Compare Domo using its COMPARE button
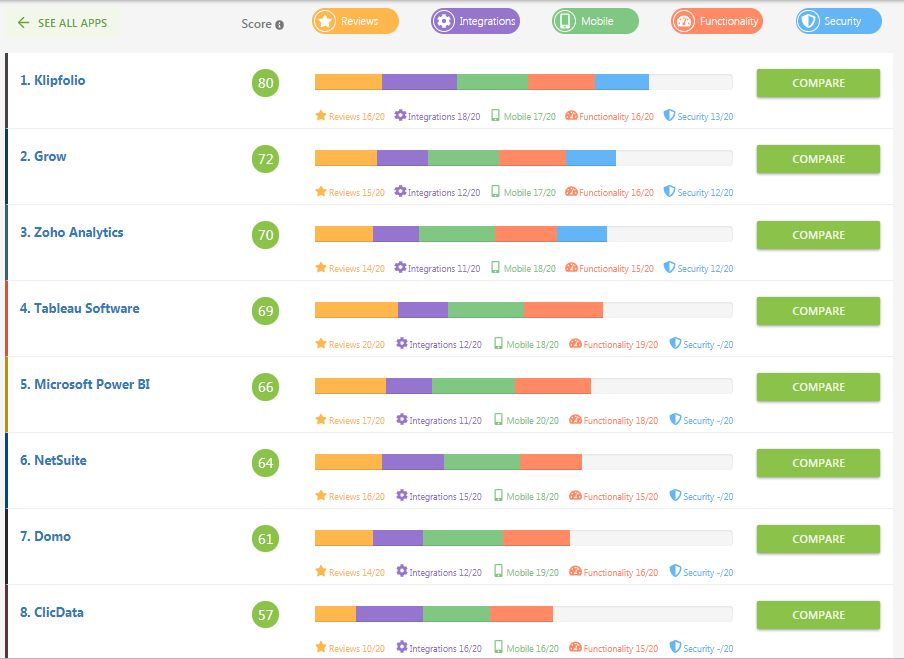Viewport: 904px width, 659px height. pyautogui.click(x=818, y=540)
